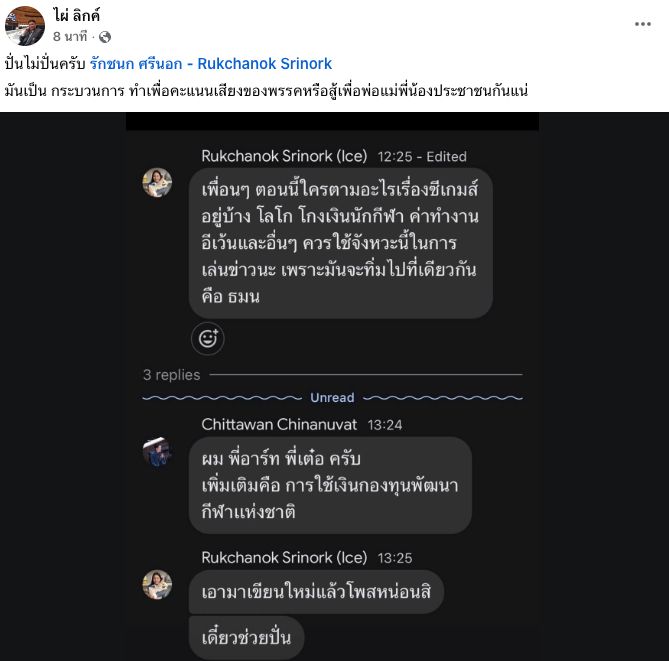Click the public globe privacy icon

(x=105, y=37)
